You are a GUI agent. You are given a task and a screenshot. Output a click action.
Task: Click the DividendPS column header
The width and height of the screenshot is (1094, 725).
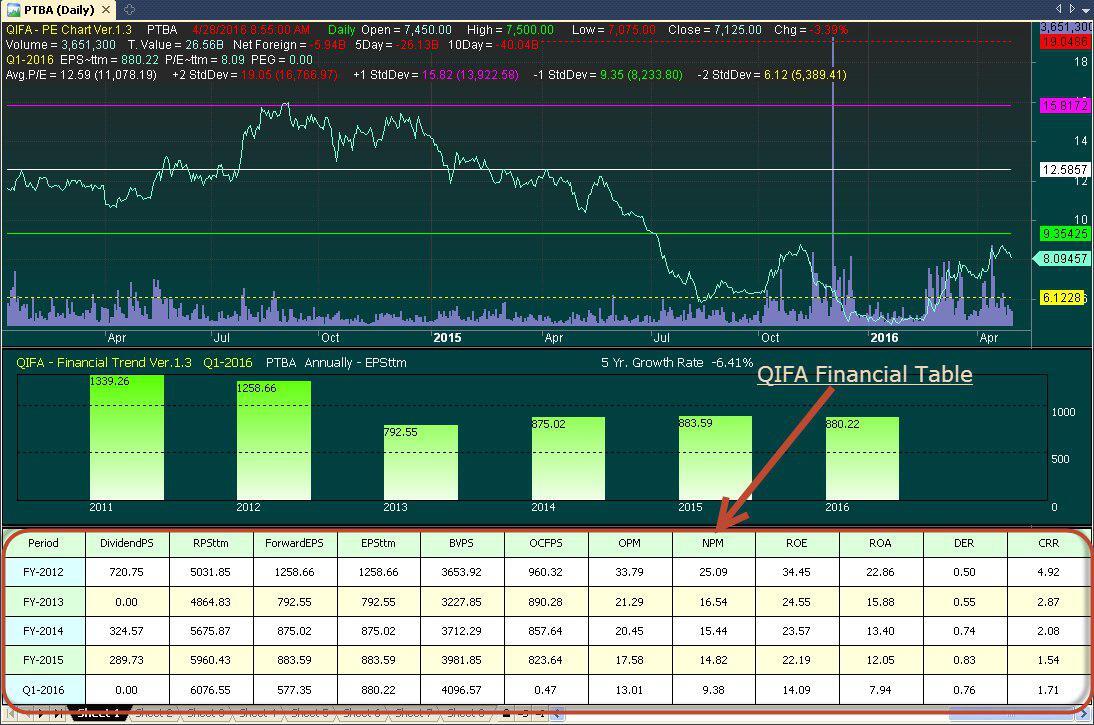tap(125, 543)
